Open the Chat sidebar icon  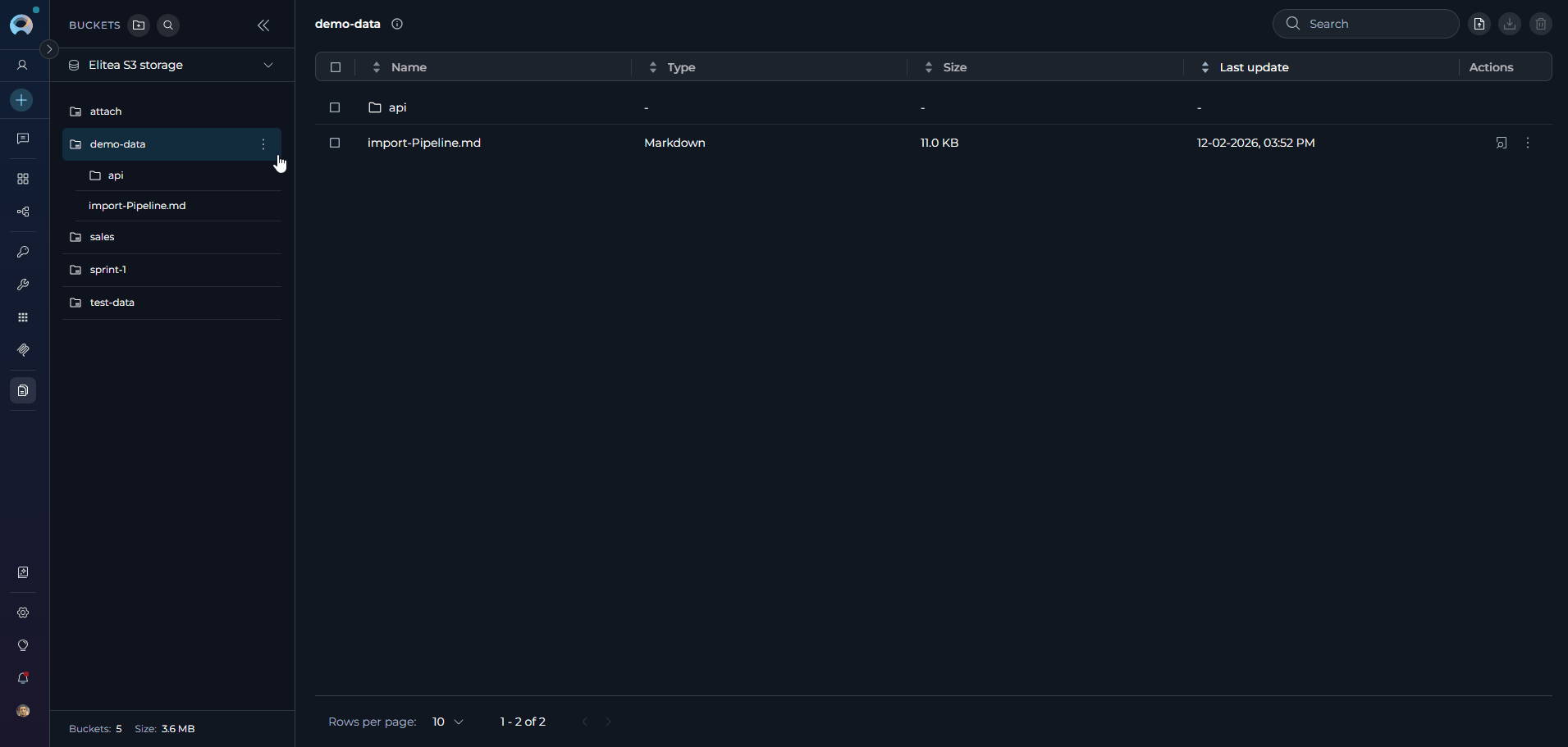point(23,139)
